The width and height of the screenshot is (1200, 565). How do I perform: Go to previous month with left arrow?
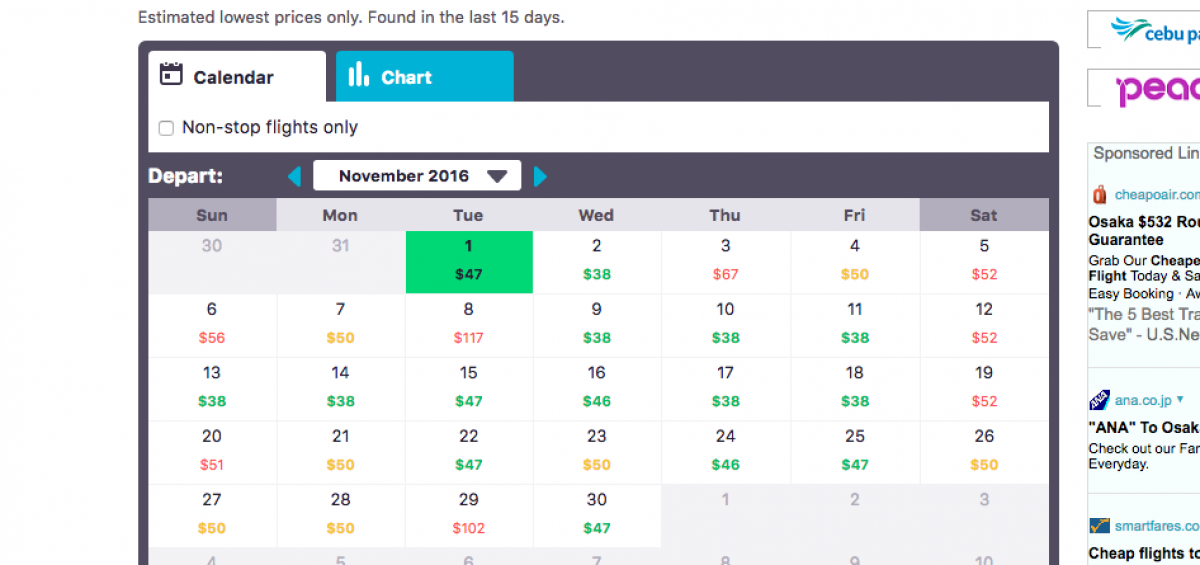294,177
